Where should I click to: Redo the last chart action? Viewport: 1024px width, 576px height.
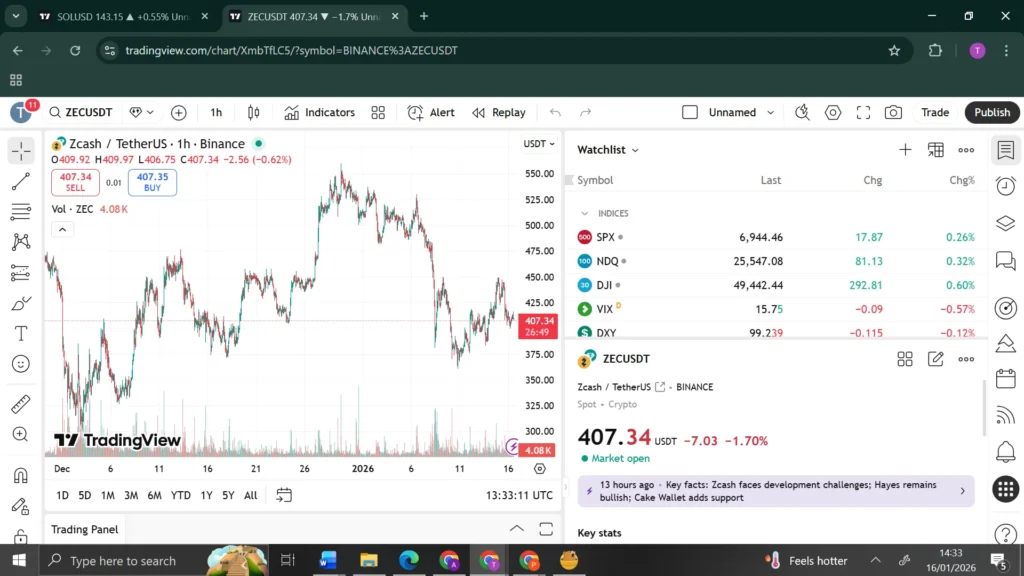tap(586, 112)
